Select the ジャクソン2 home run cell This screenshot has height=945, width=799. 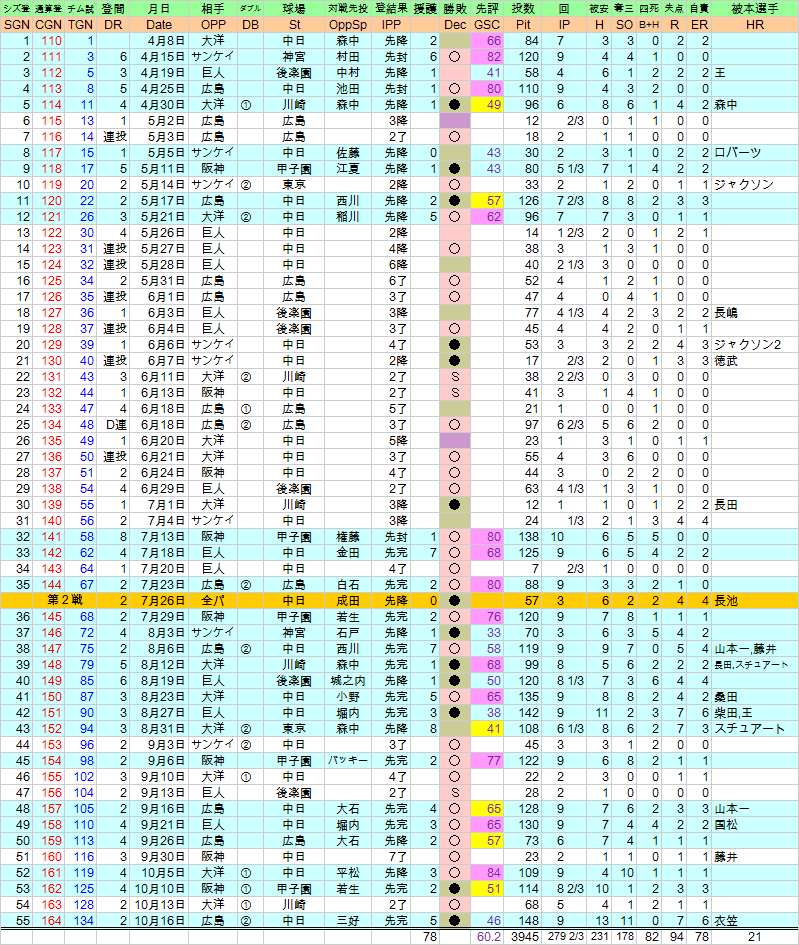coord(754,345)
